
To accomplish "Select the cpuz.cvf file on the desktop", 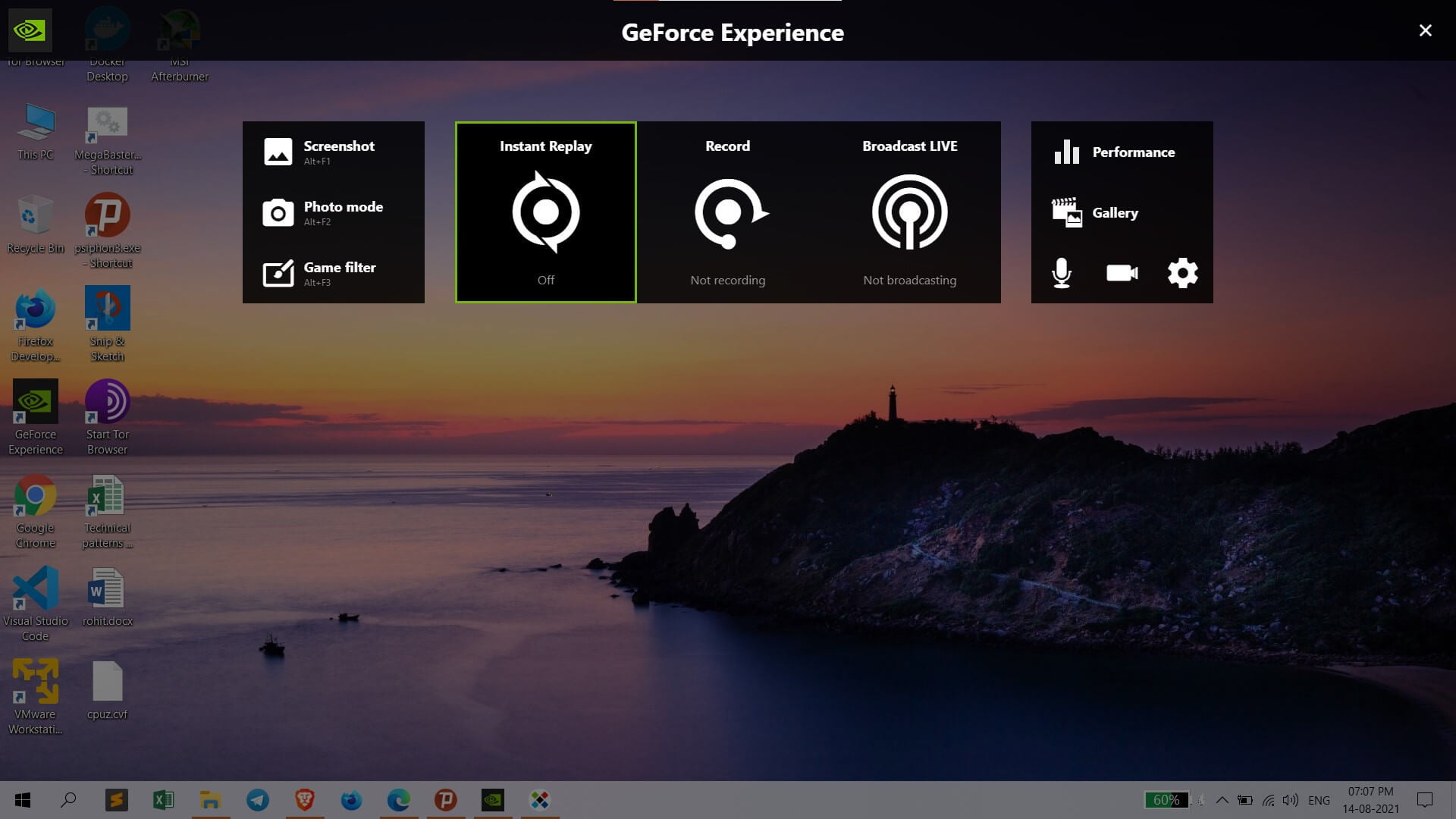I will (x=108, y=690).
